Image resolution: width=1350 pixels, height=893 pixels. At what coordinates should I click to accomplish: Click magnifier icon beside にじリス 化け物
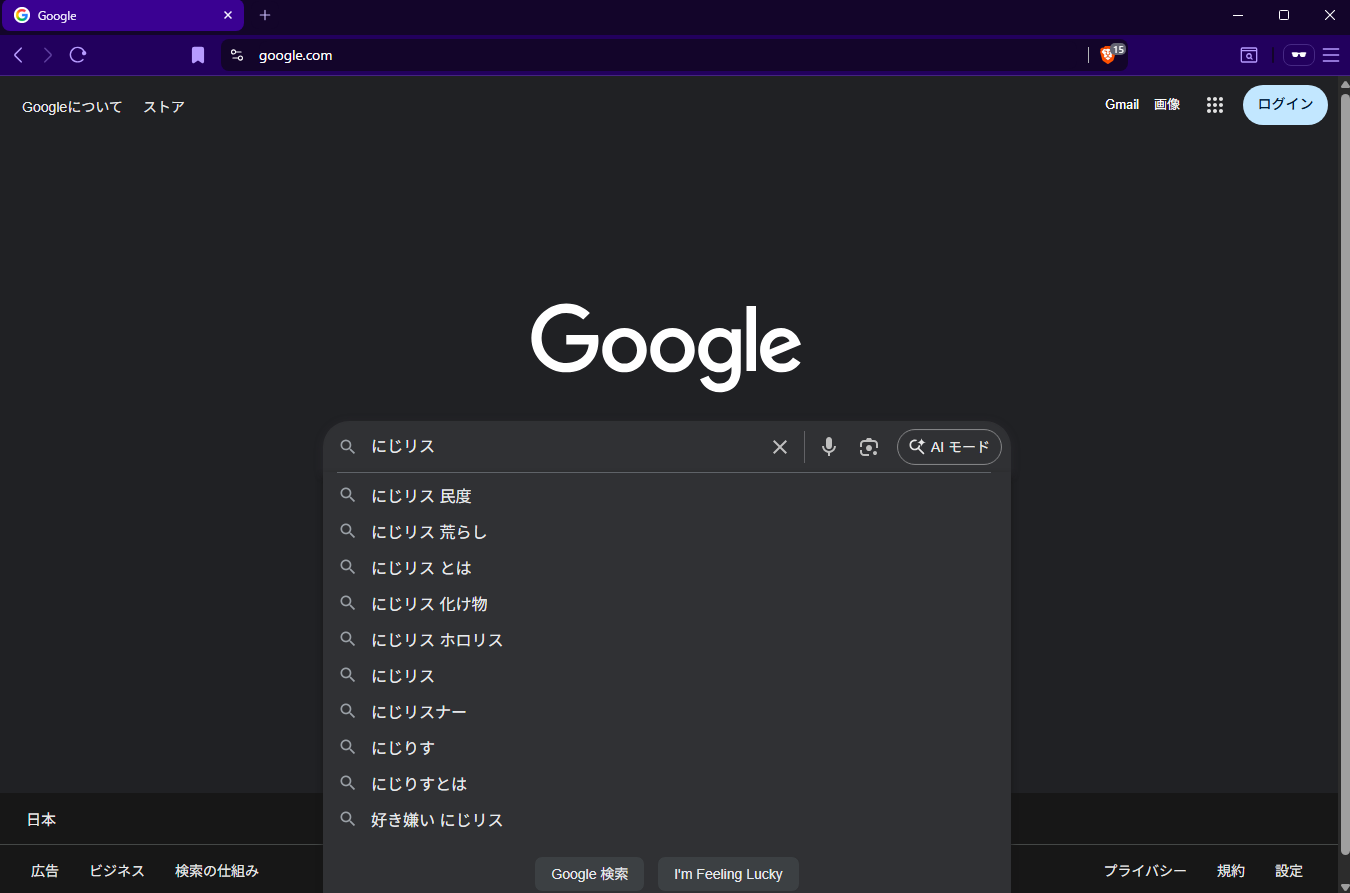[x=347, y=603]
